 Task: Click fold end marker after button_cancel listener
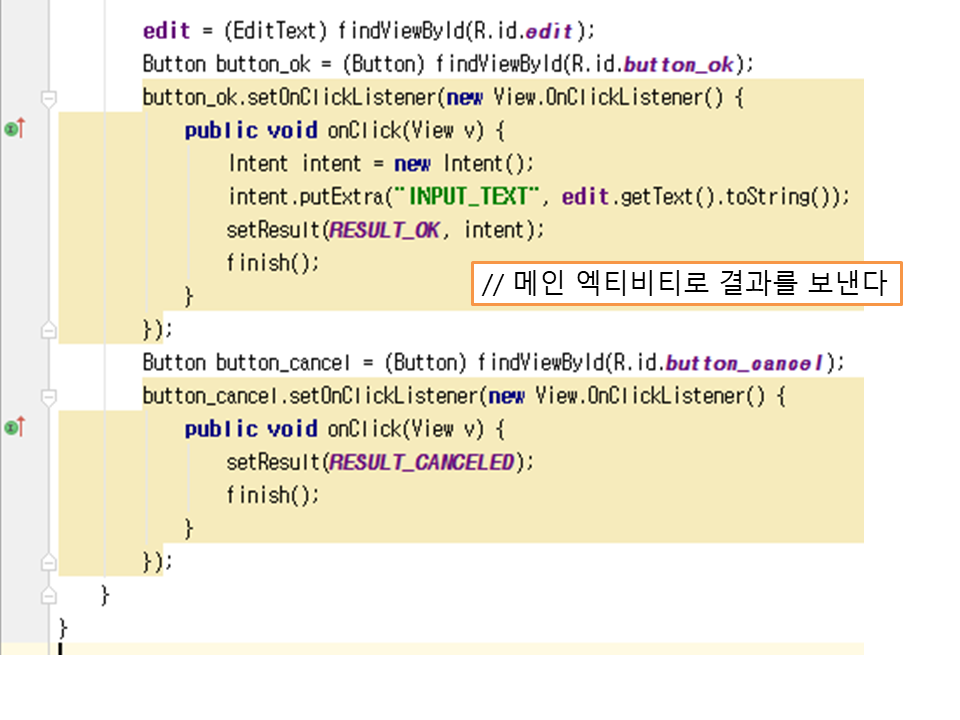[48, 561]
